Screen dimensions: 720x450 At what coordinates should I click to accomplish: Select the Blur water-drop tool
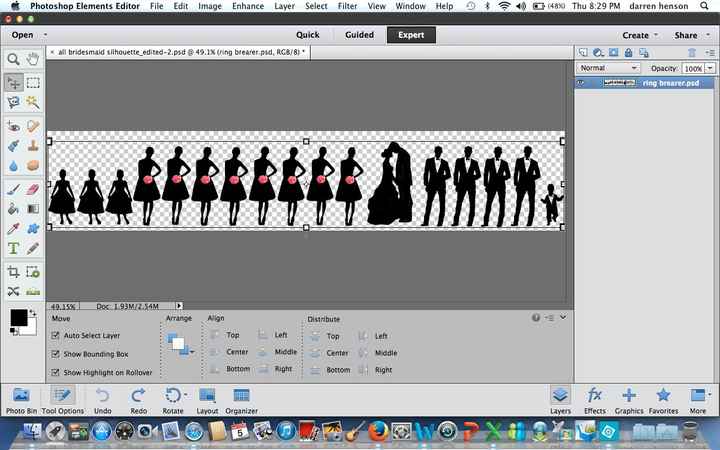pos(13,165)
